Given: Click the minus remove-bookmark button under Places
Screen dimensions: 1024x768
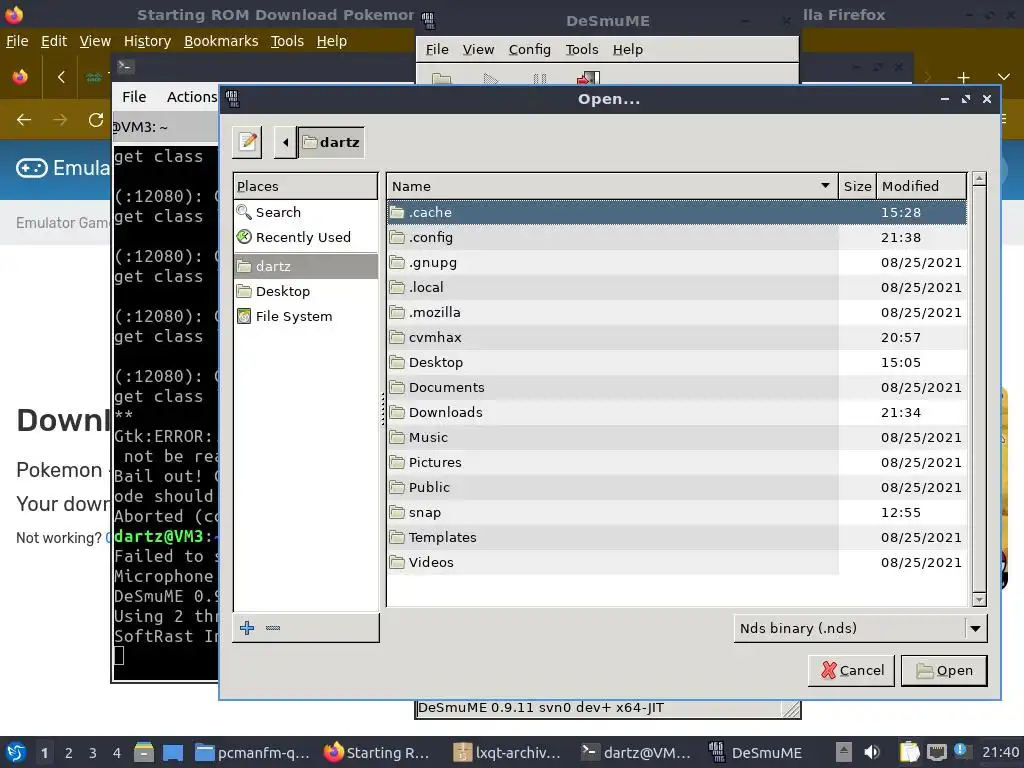Looking at the screenshot, I should click(x=273, y=628).
